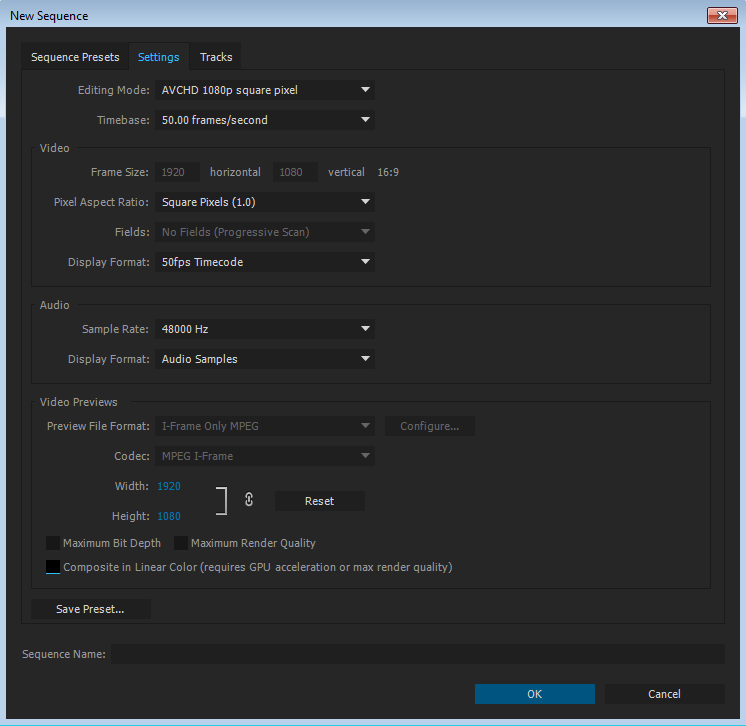Viewport: 746px width, 726px height.
Task: Open the audio Display Format dropdown
Action: [265, 359]
